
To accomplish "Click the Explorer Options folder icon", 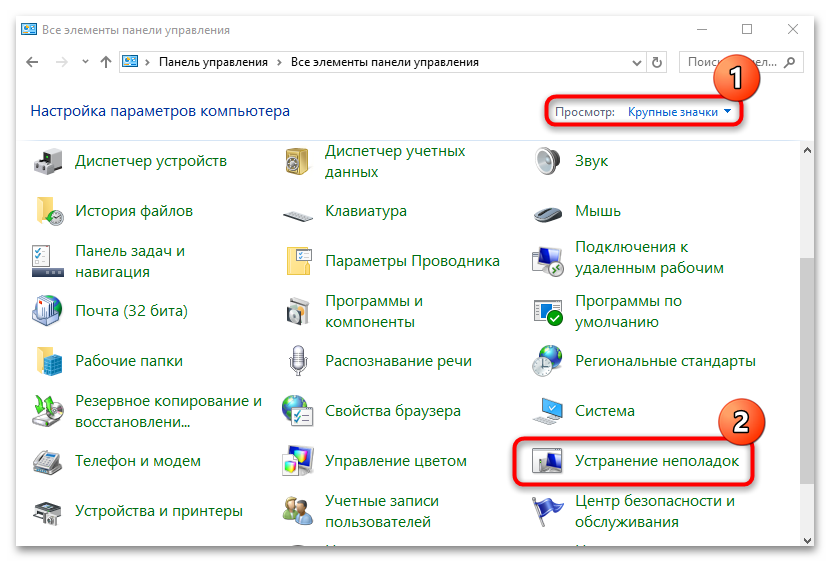I will click(299, 261).
